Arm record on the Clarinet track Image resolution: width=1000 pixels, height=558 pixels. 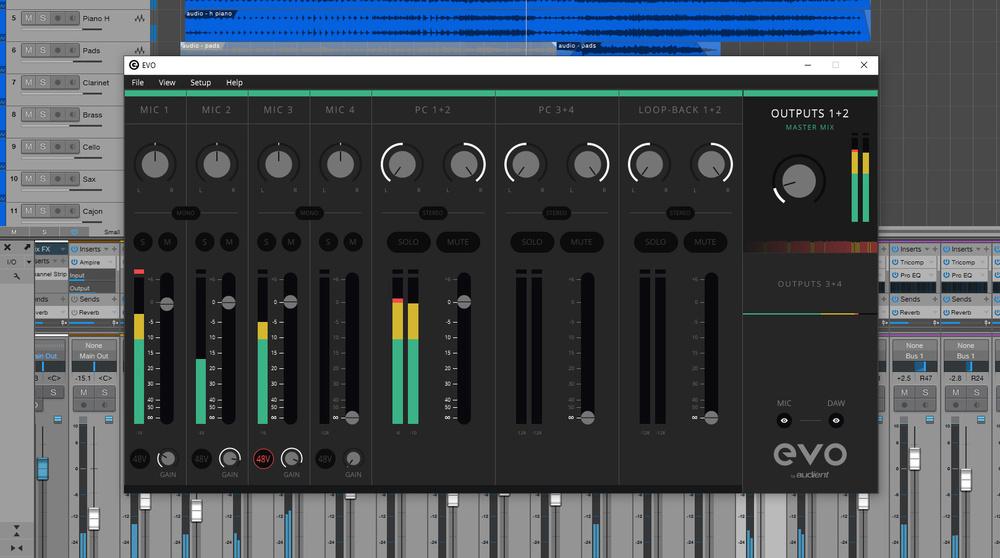pos(58,82)
